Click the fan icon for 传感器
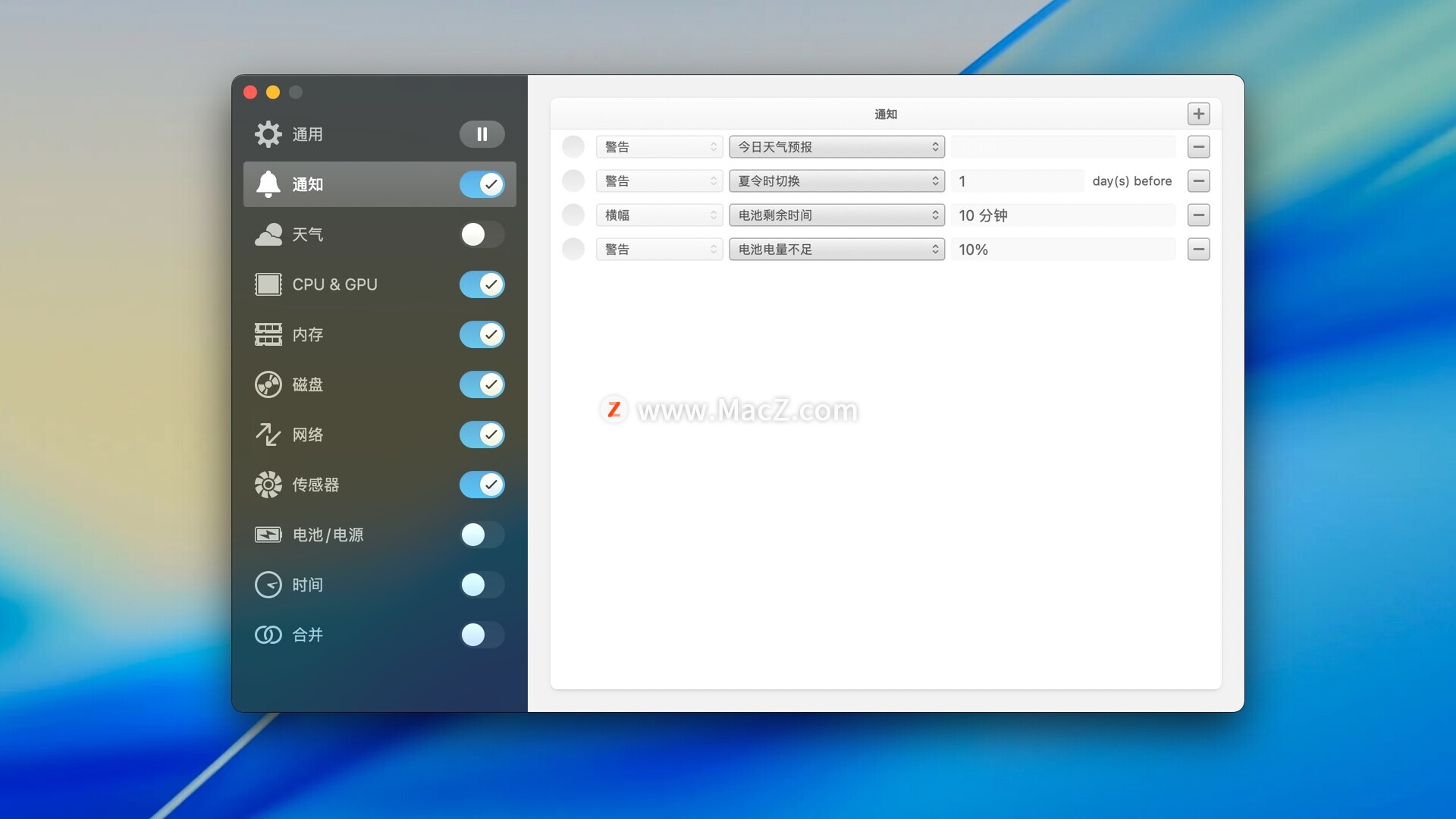 [268, 485]
